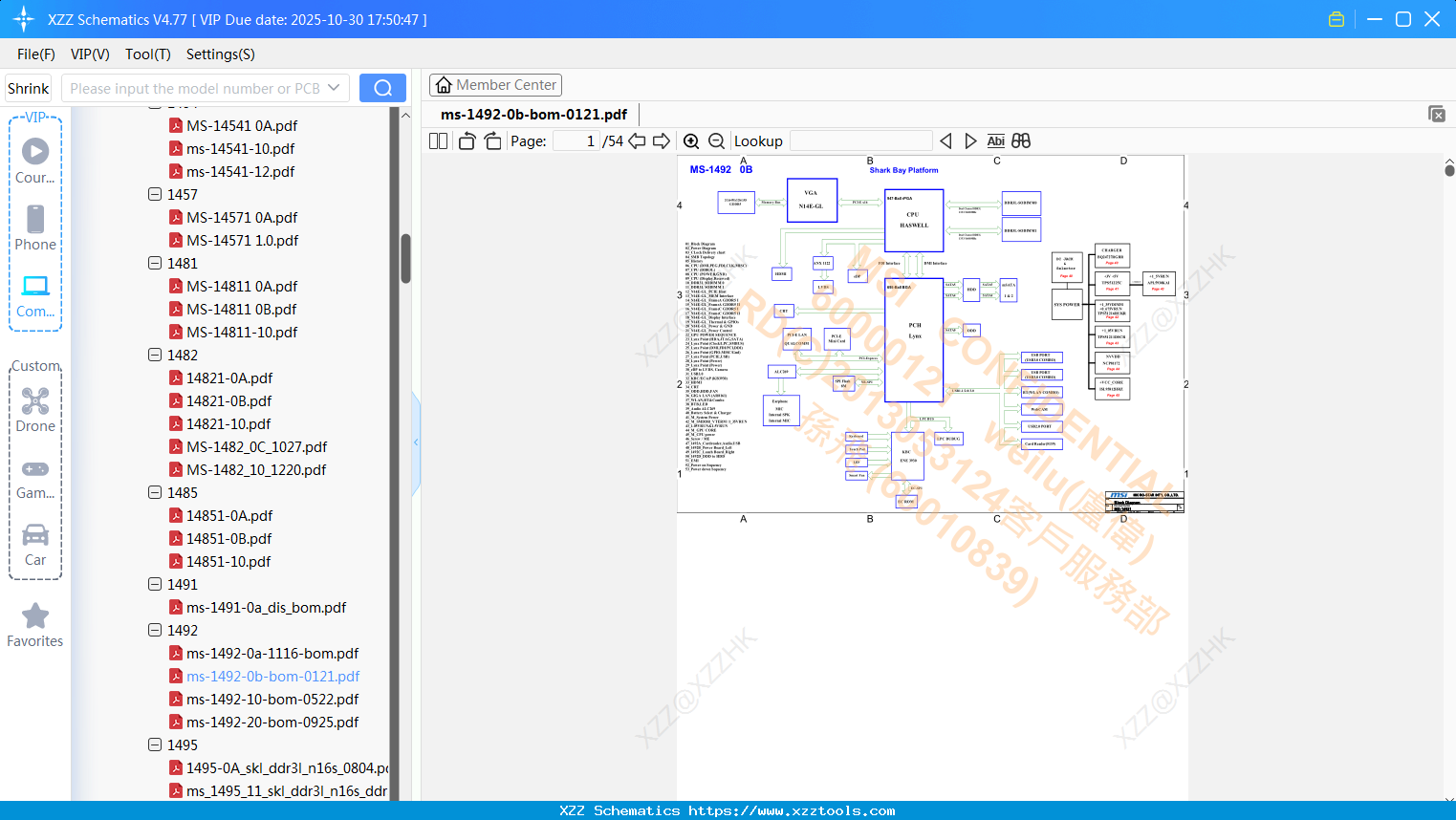Image resolution: width=1456 pixels, height=820 pixels.
Task: Click the XZZ app logo
Action: [x=24, y=19]
